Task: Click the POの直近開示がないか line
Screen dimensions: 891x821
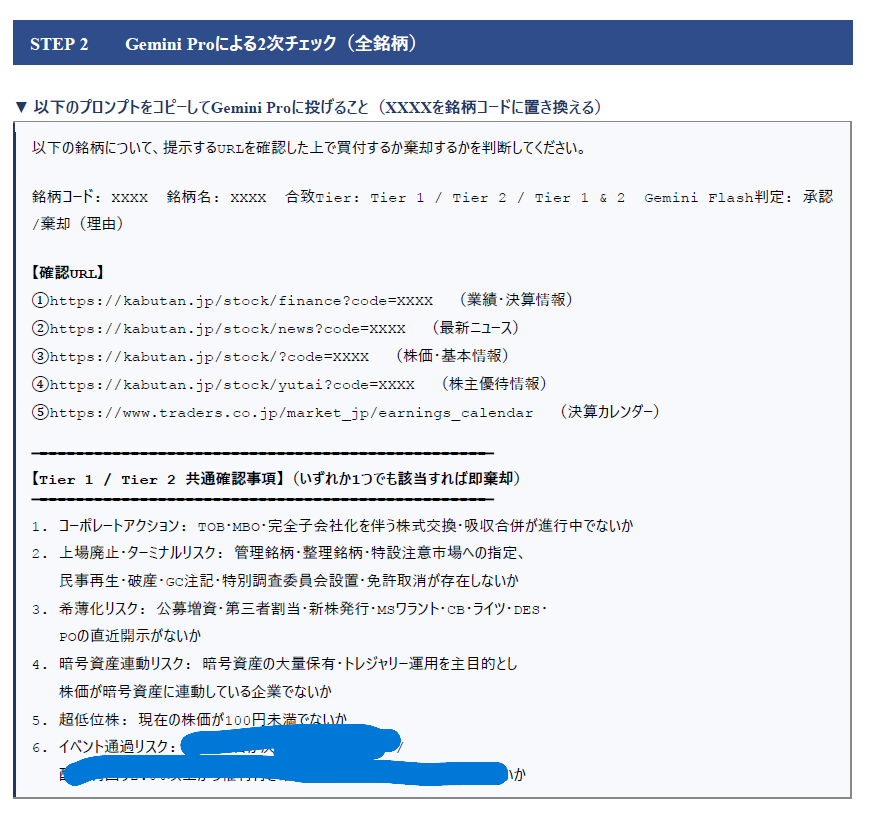Action: click(130, 636)
